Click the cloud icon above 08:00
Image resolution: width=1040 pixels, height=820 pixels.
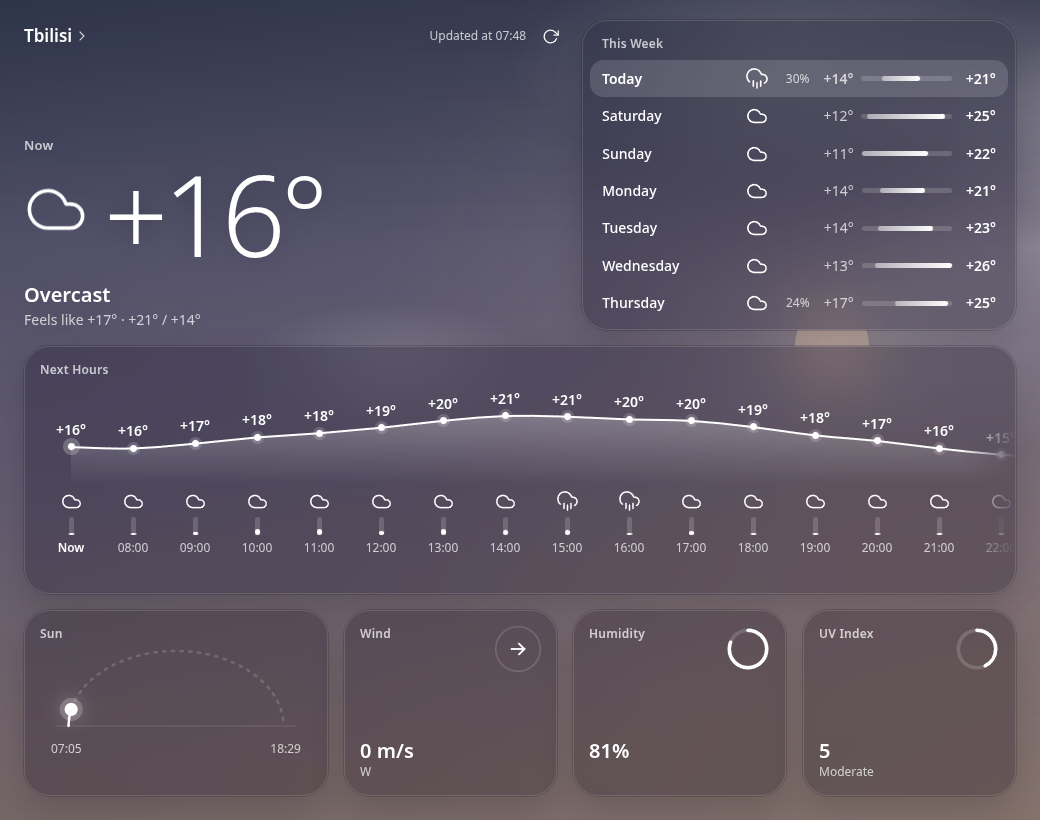(x=133, y=502)
